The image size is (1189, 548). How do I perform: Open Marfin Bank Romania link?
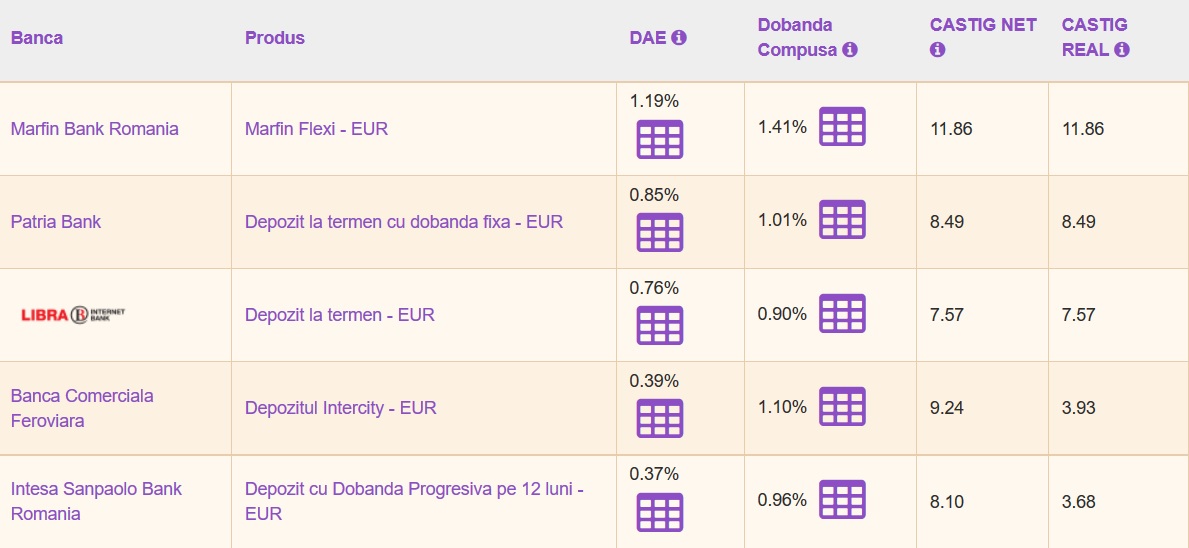(95, 129)
